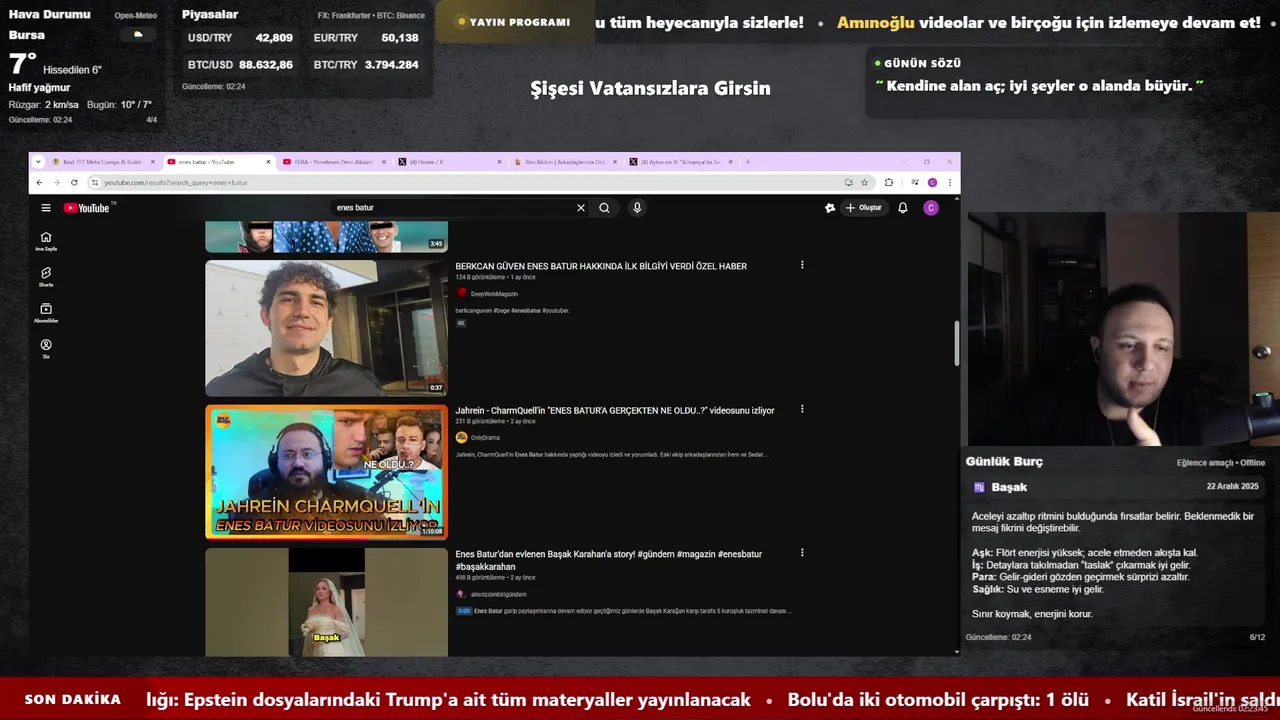Open the Jahrein CharmQuell video thumbnail
Viewport: 1280px width, 720px height.
(x=326, y=471)
